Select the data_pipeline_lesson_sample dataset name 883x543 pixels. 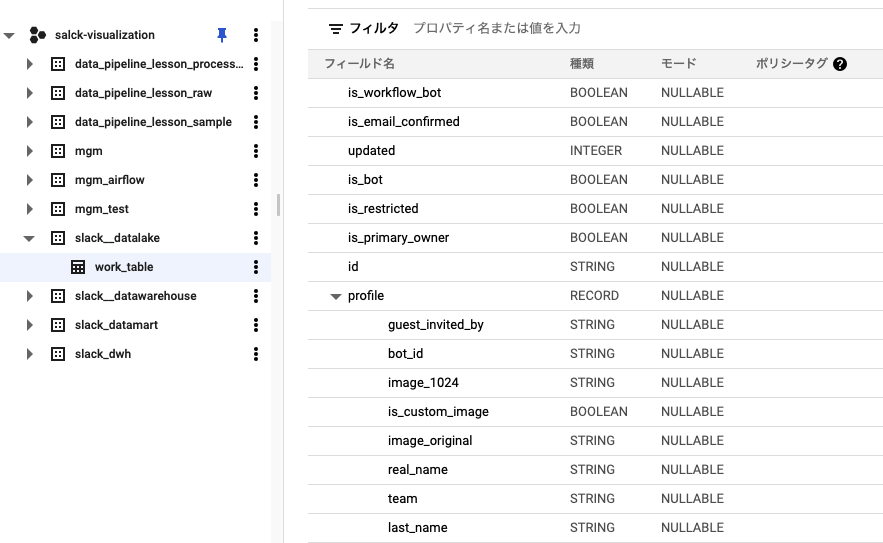[x=153, y=122]
